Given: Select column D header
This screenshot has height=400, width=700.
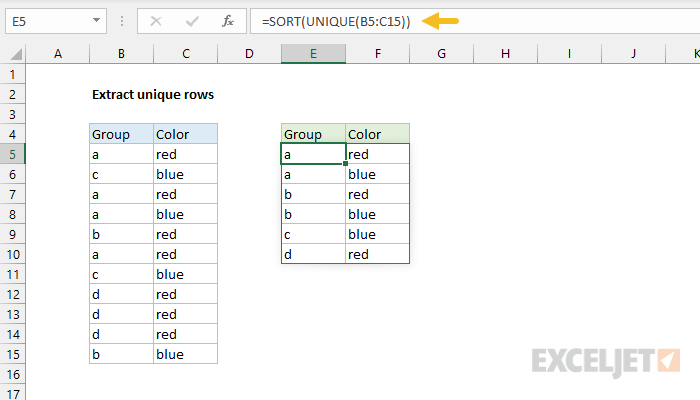Looking at the screenshot, I should pos(250,54).
